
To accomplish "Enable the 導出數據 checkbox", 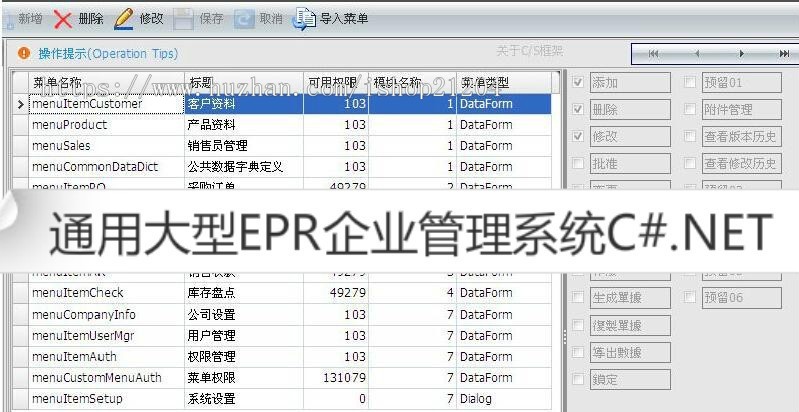I will pos(578,352).
